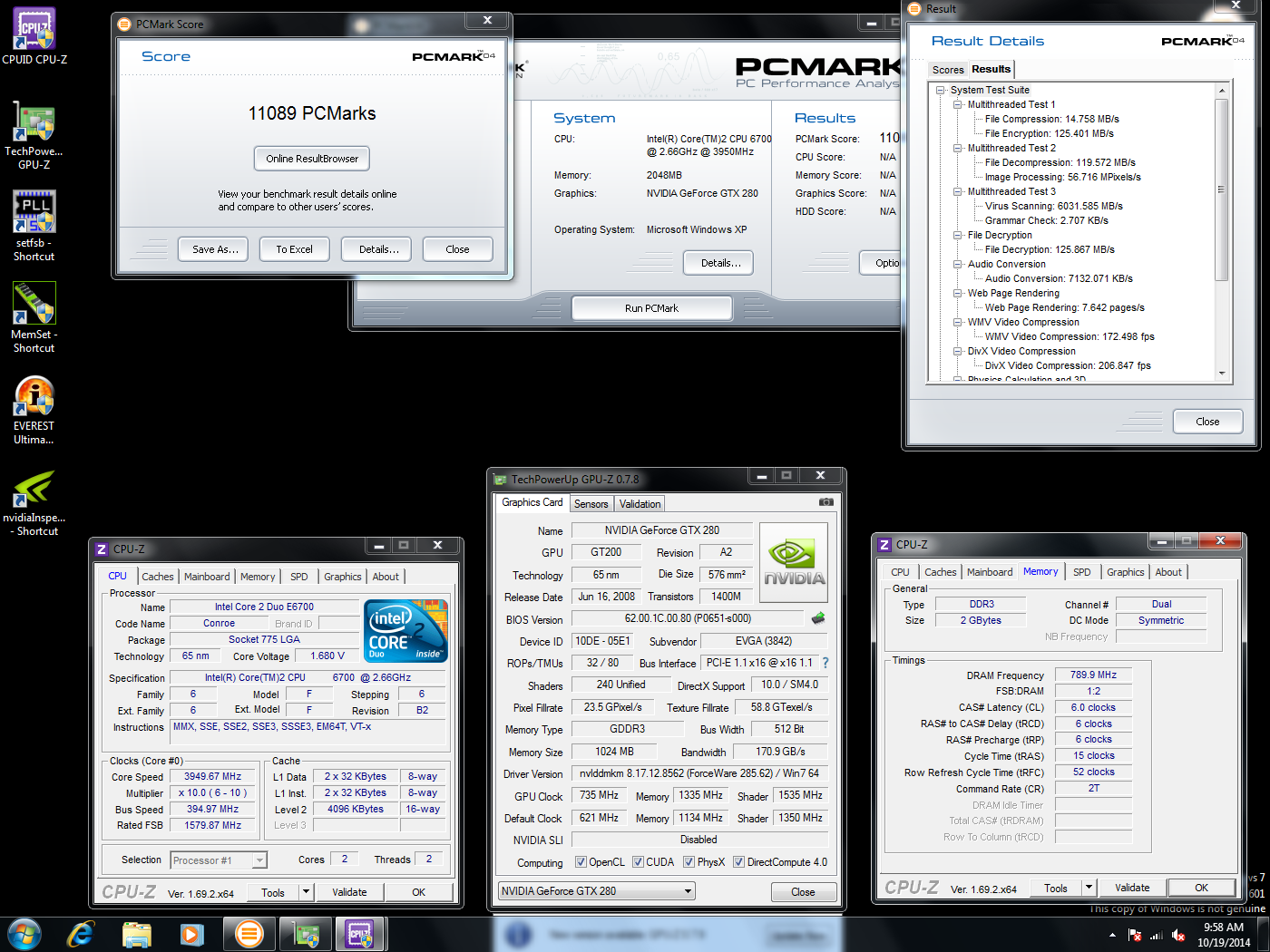Open the CPUID CPU-Z desktop icon
1270x952 pixels.
[x=34, y=36]
